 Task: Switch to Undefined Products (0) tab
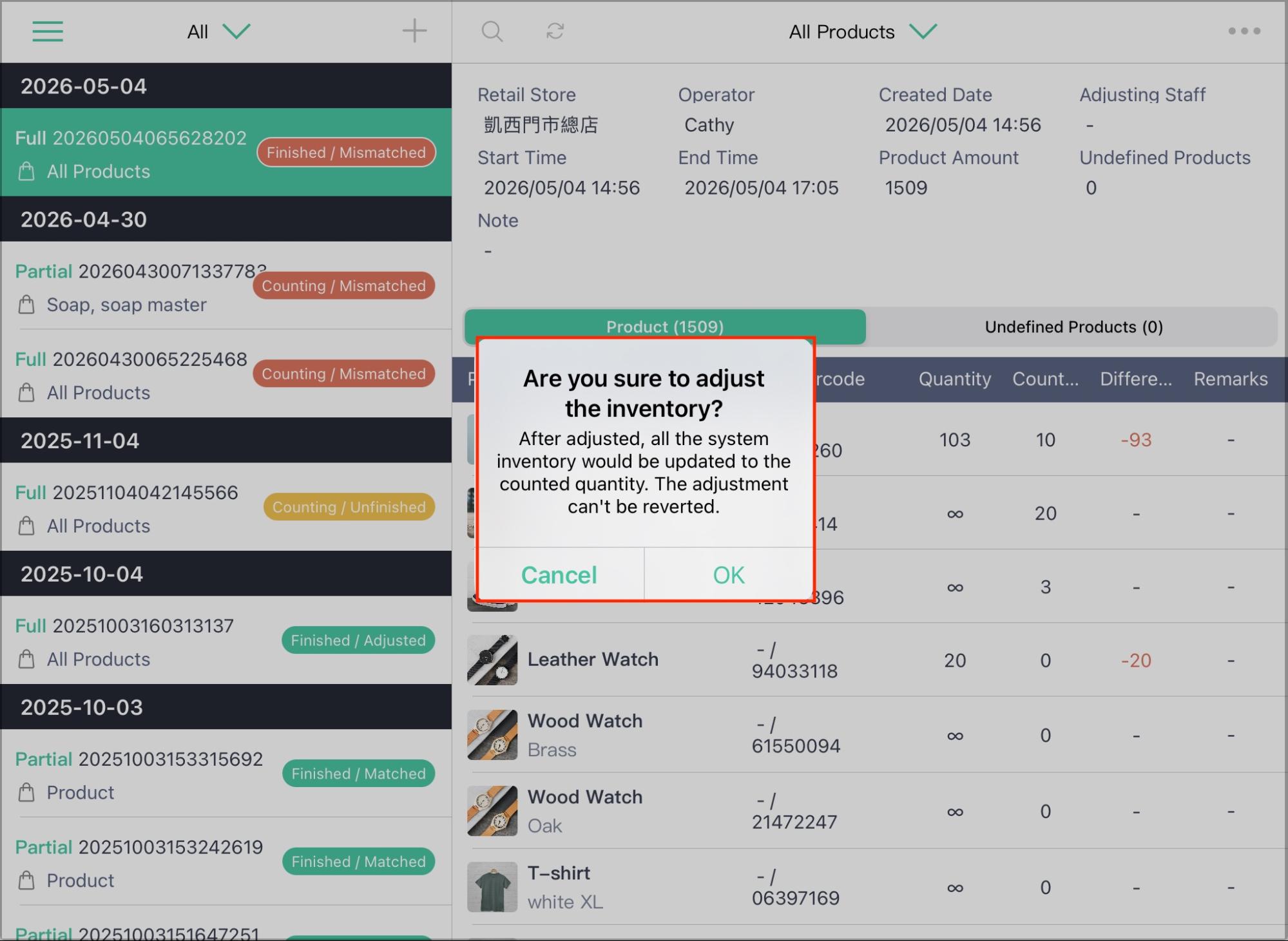pos(1073,327)
